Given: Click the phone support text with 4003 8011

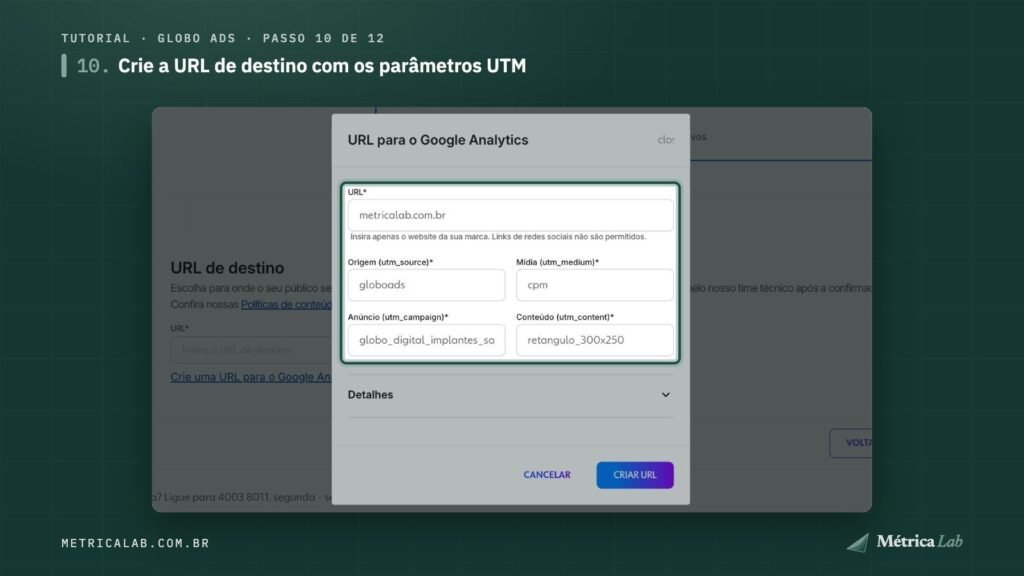Looking at the screenshot, I should [242, 497].
